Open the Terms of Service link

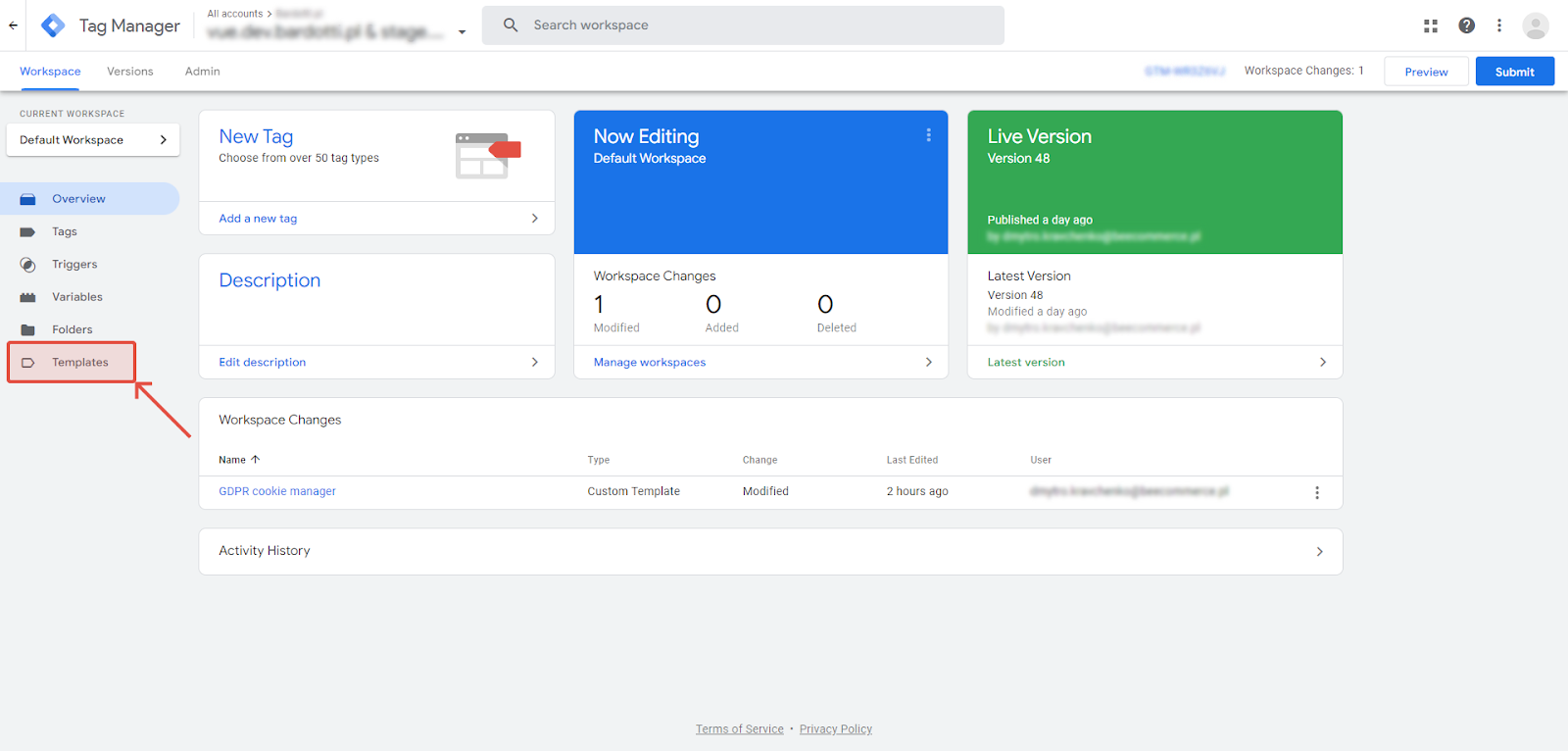point(740,729)
